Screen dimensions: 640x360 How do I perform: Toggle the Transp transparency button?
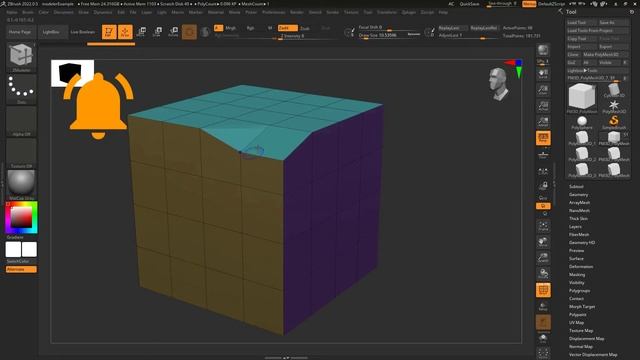click(x=543, y=306)
